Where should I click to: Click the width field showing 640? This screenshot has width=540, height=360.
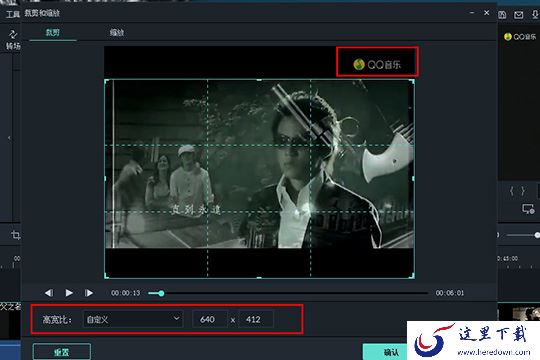coord(210,319)
